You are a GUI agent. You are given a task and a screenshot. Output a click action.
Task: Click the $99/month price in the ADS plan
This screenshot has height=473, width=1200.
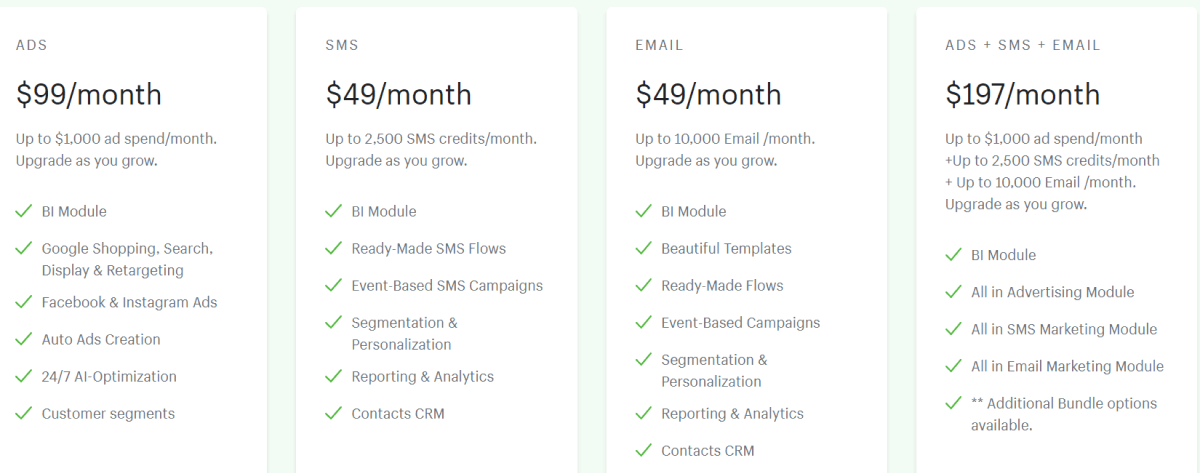(88, 95)
